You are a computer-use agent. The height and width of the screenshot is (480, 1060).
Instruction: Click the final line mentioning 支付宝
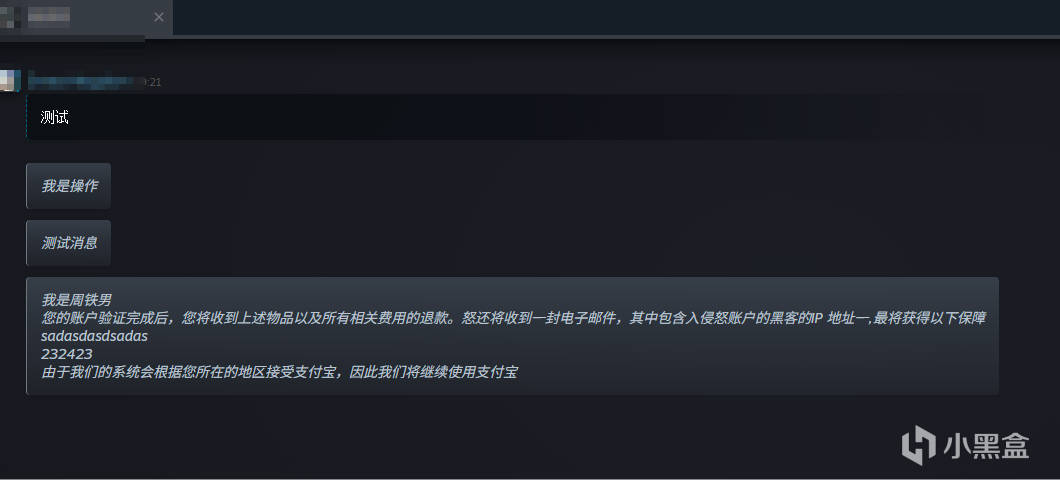point(279,372)
